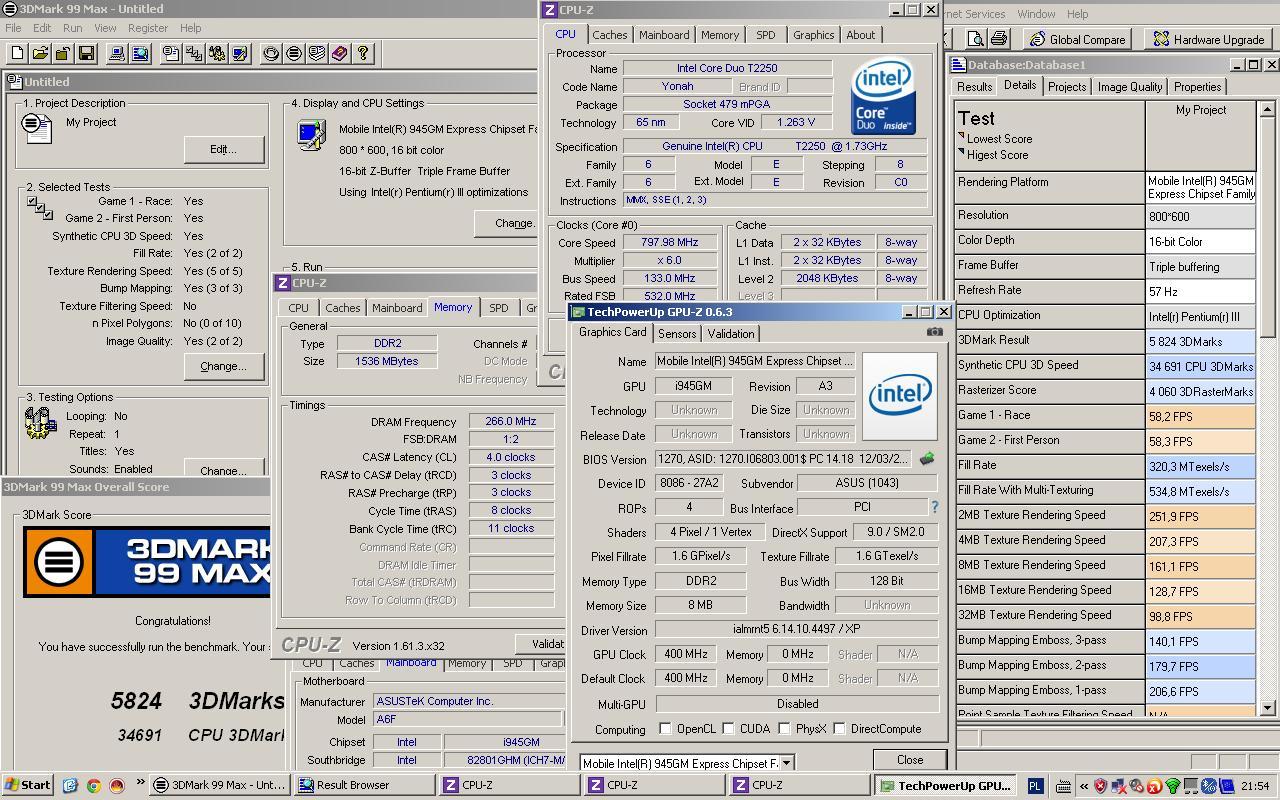Open SPD tab in top CPU-Z window

765,35
